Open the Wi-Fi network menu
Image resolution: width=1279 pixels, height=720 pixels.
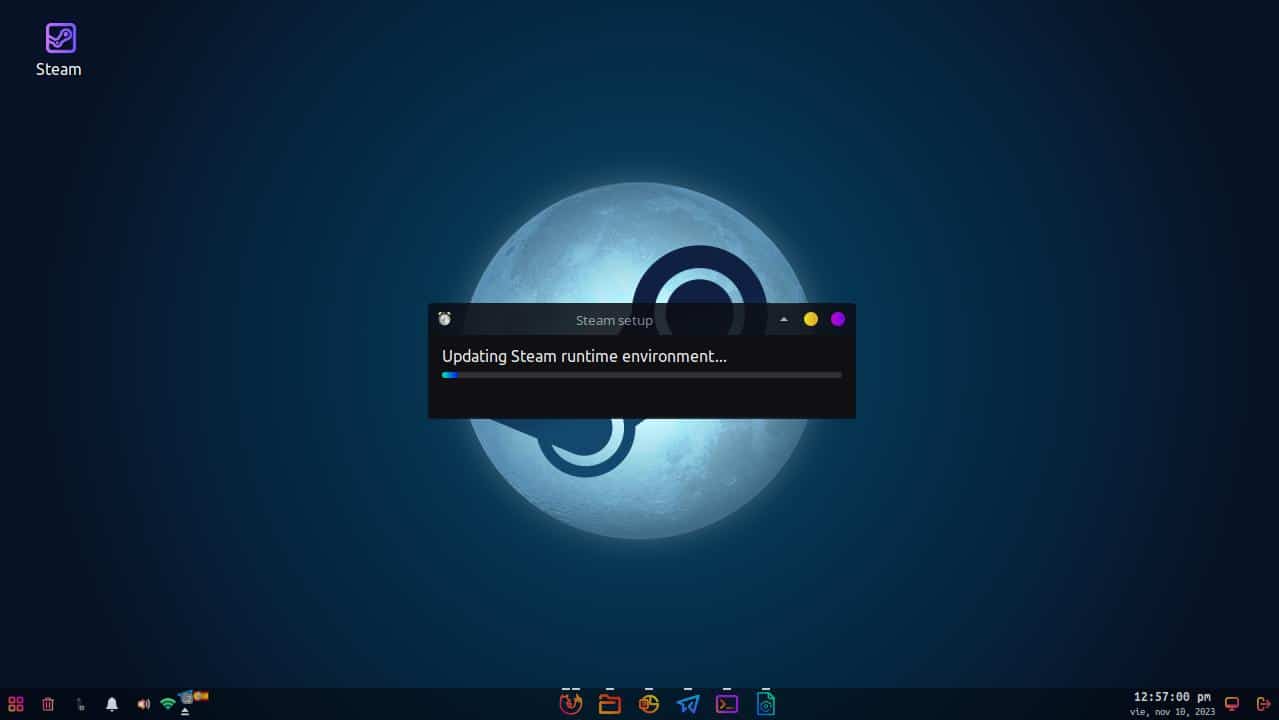click(x=168, y=705)
